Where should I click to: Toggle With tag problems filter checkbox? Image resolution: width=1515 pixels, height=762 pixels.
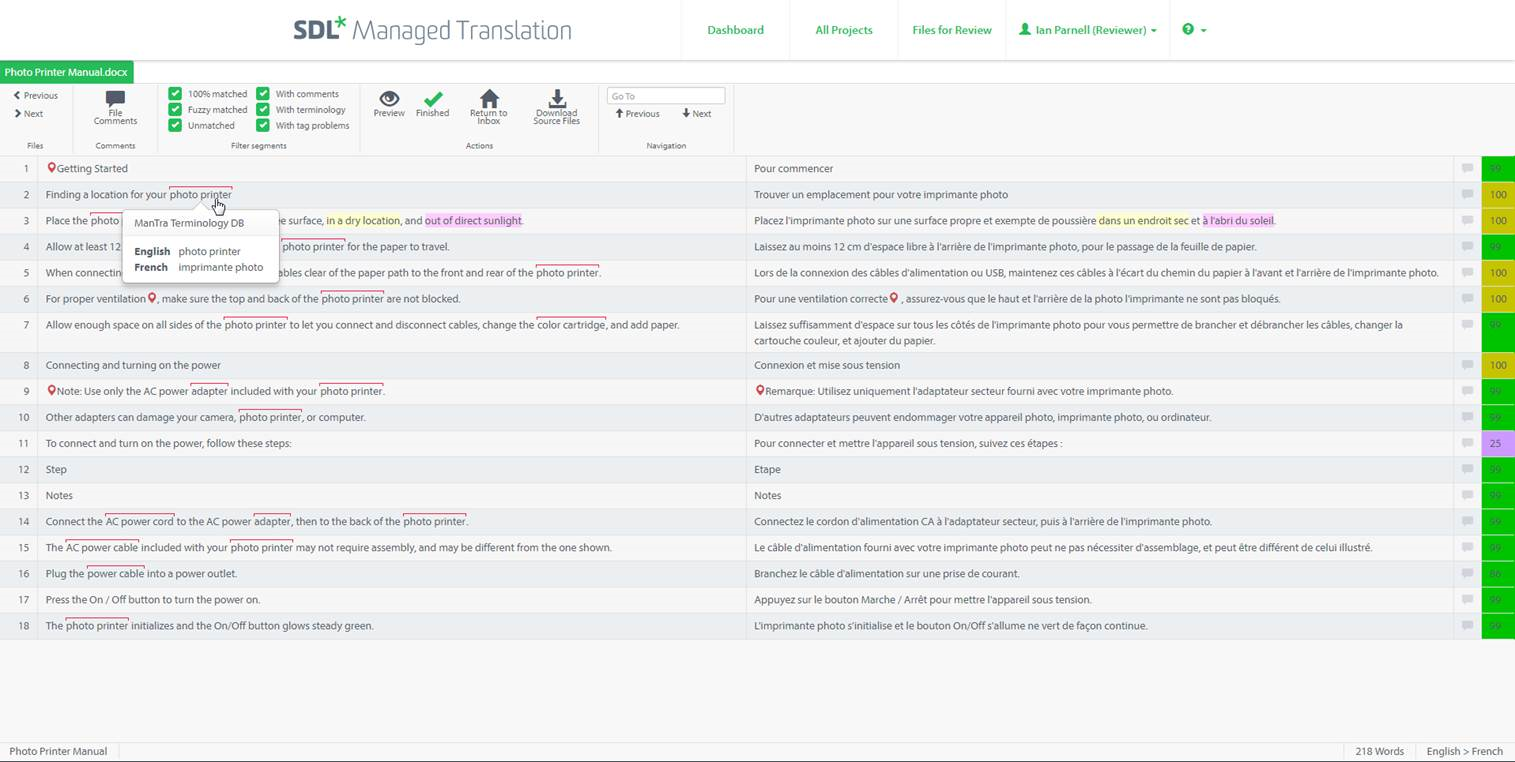coord(263,125)
